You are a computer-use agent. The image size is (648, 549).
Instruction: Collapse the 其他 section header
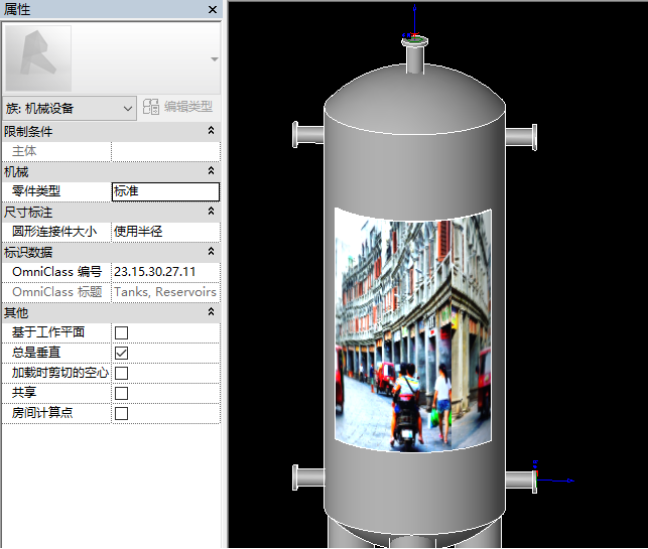[x=210, y=312]
